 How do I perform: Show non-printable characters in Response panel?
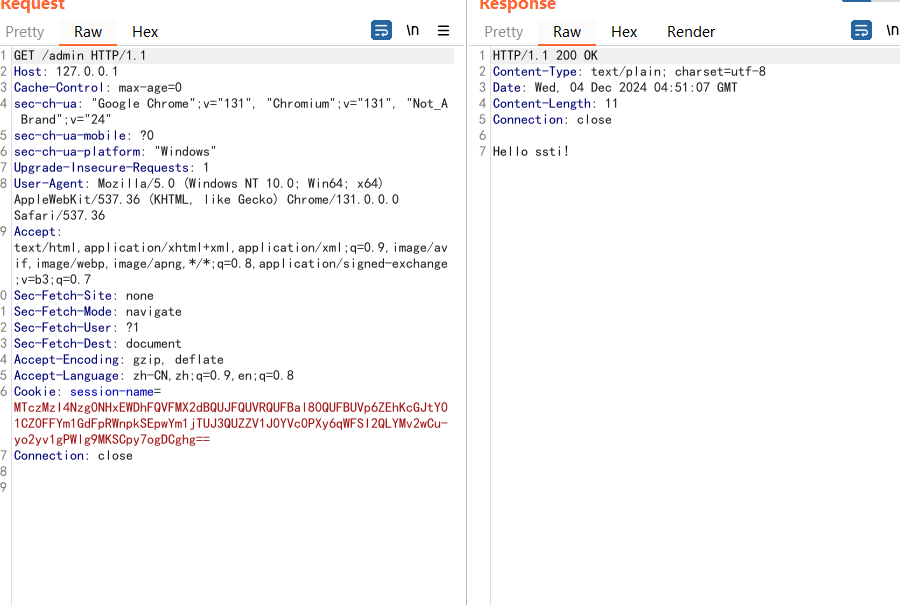(x=891, y=31)
